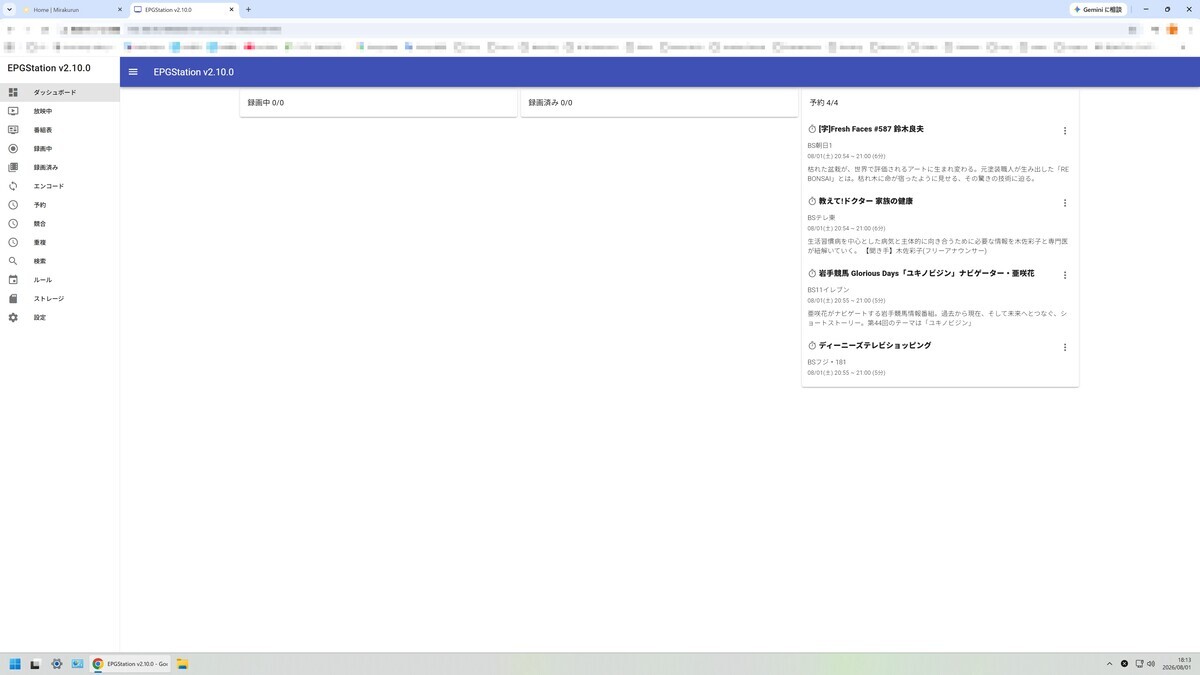Viewport: 1200px width, 675px height.
Task: Open 重複 duplicates page in sidebar
Action: (60, 242)
